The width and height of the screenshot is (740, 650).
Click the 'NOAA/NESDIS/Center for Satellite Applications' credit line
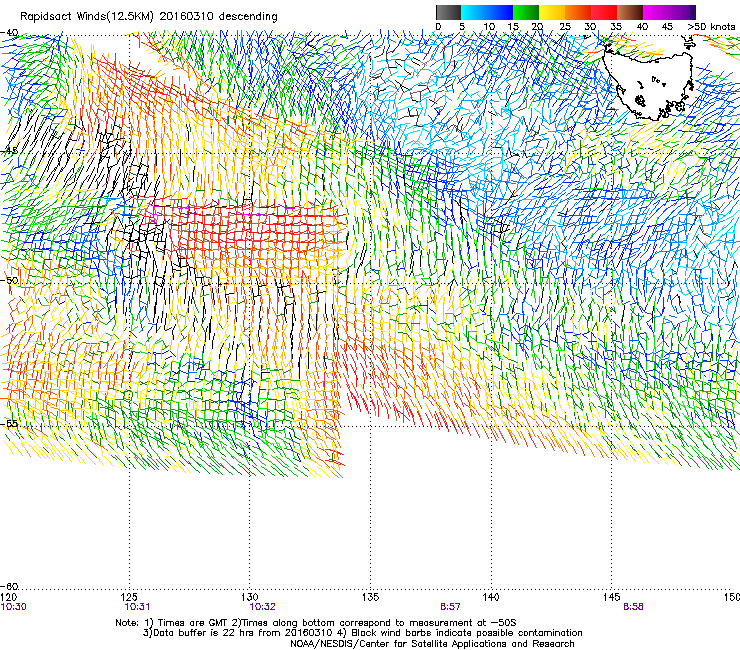432,644
